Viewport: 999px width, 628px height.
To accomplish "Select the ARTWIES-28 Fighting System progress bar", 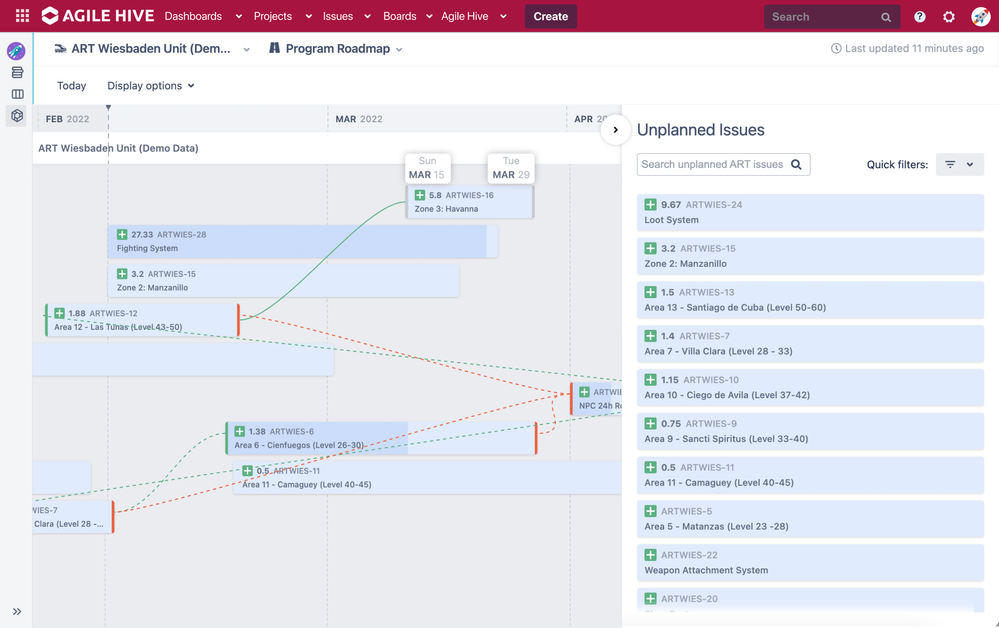I will point(303,241).
